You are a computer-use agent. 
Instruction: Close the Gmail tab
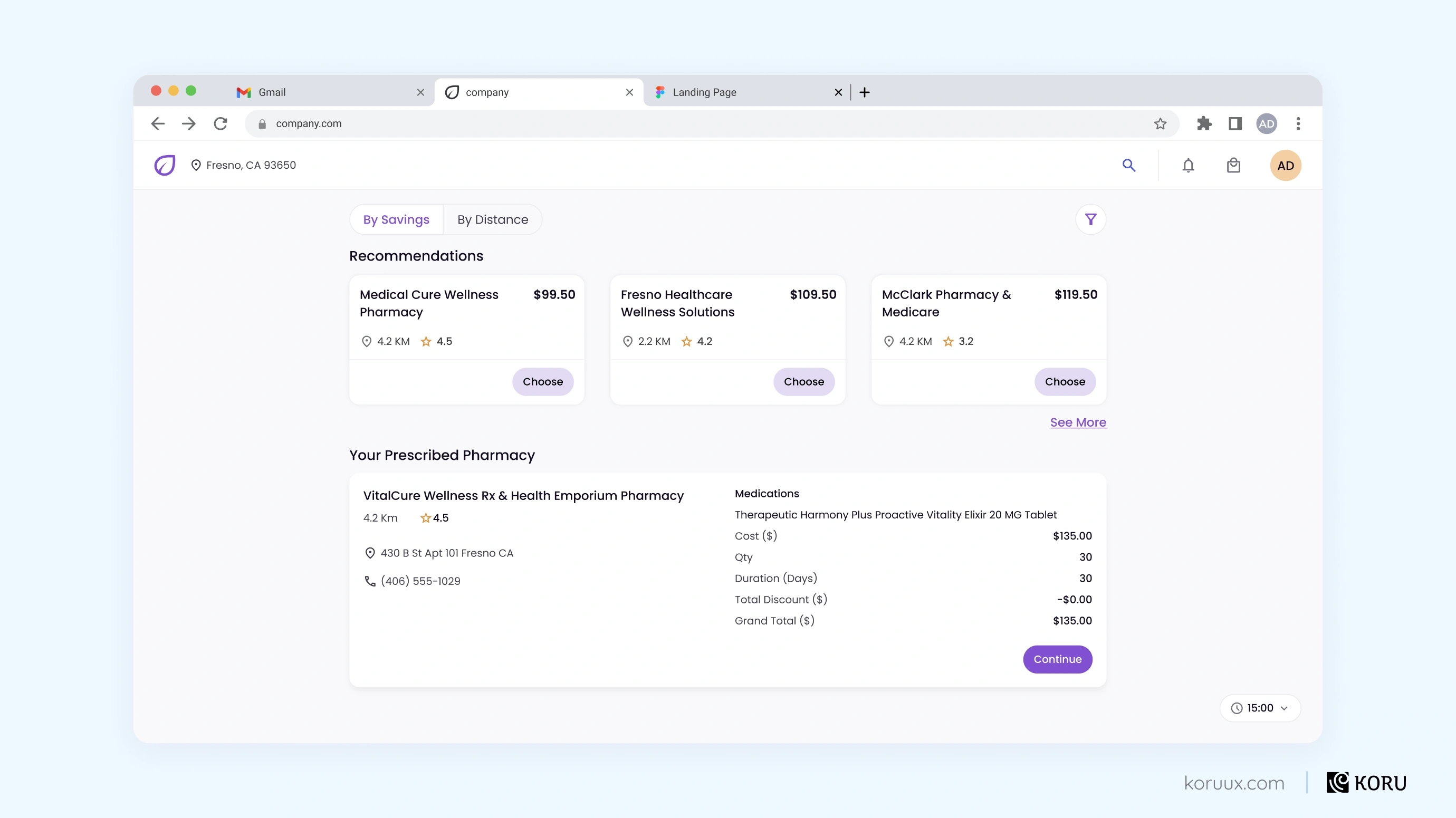[420, 92]
